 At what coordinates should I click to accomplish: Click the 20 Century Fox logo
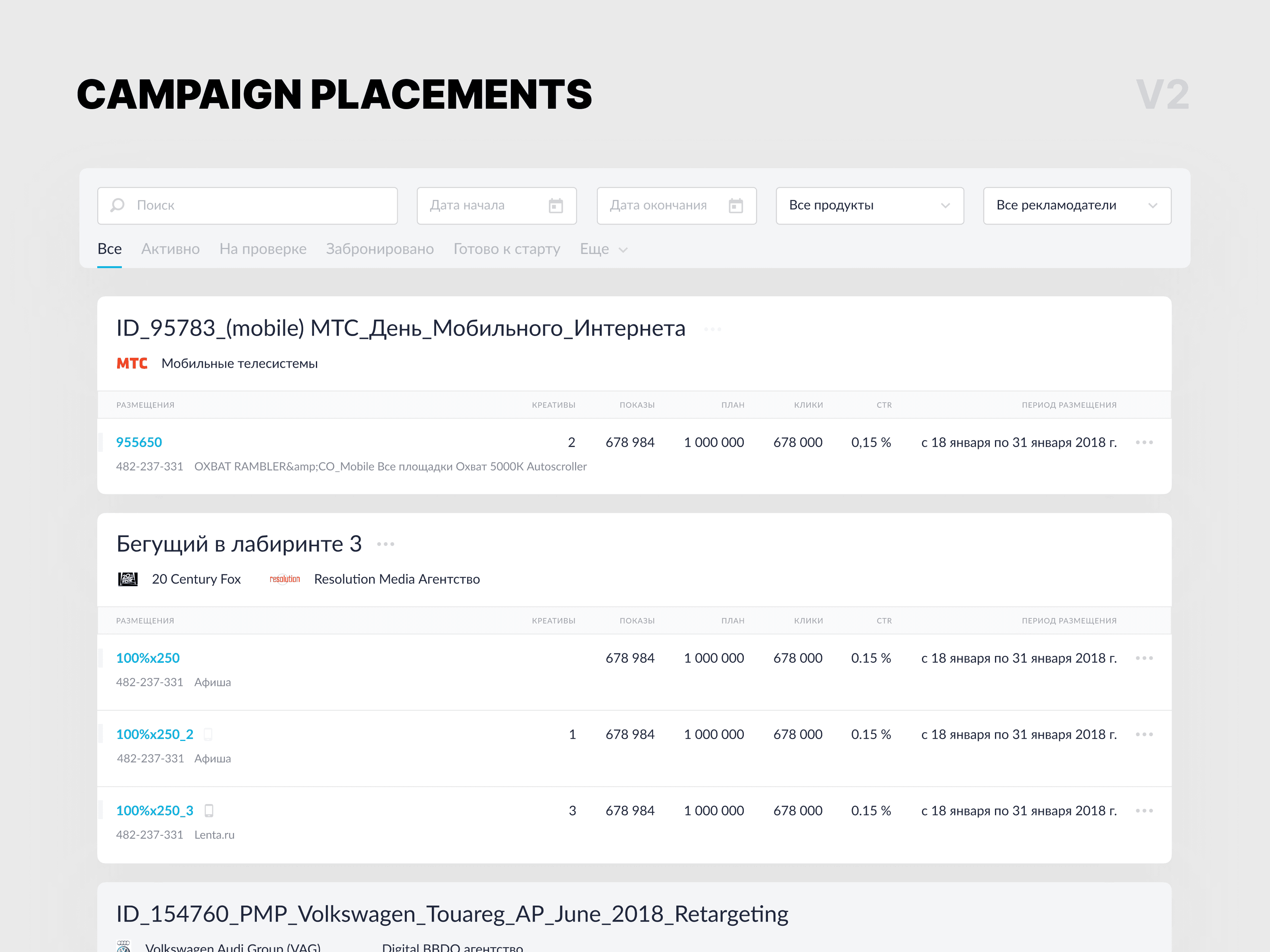pos(127,579)
